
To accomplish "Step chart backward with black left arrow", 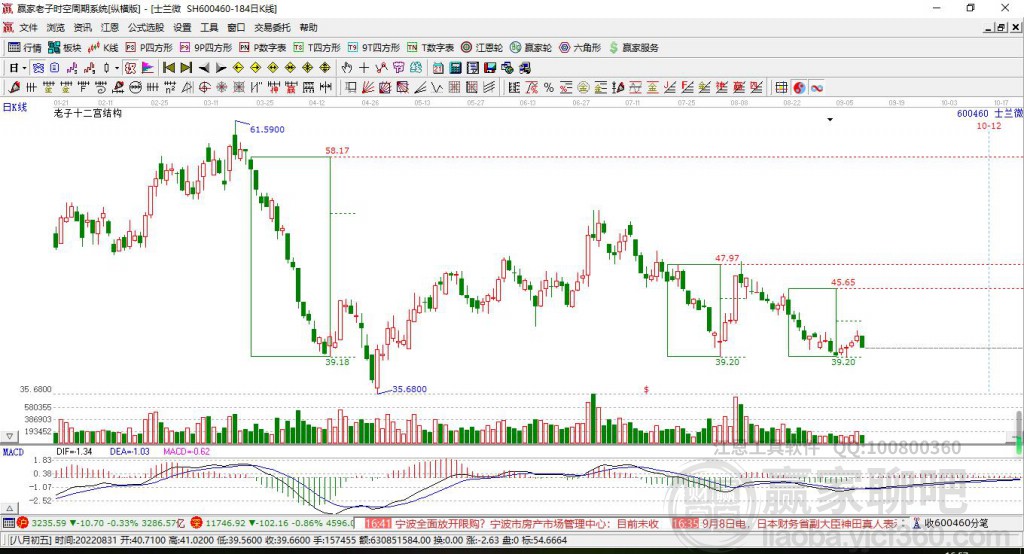I will (204, 68).
